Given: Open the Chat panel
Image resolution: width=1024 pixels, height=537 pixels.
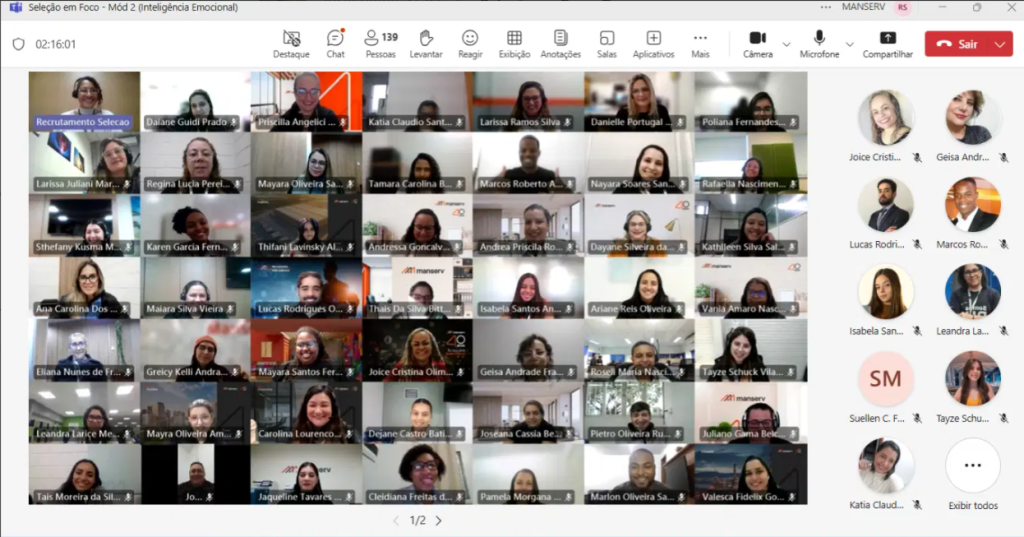Looking at the screenshot, I should pos(335,44).
